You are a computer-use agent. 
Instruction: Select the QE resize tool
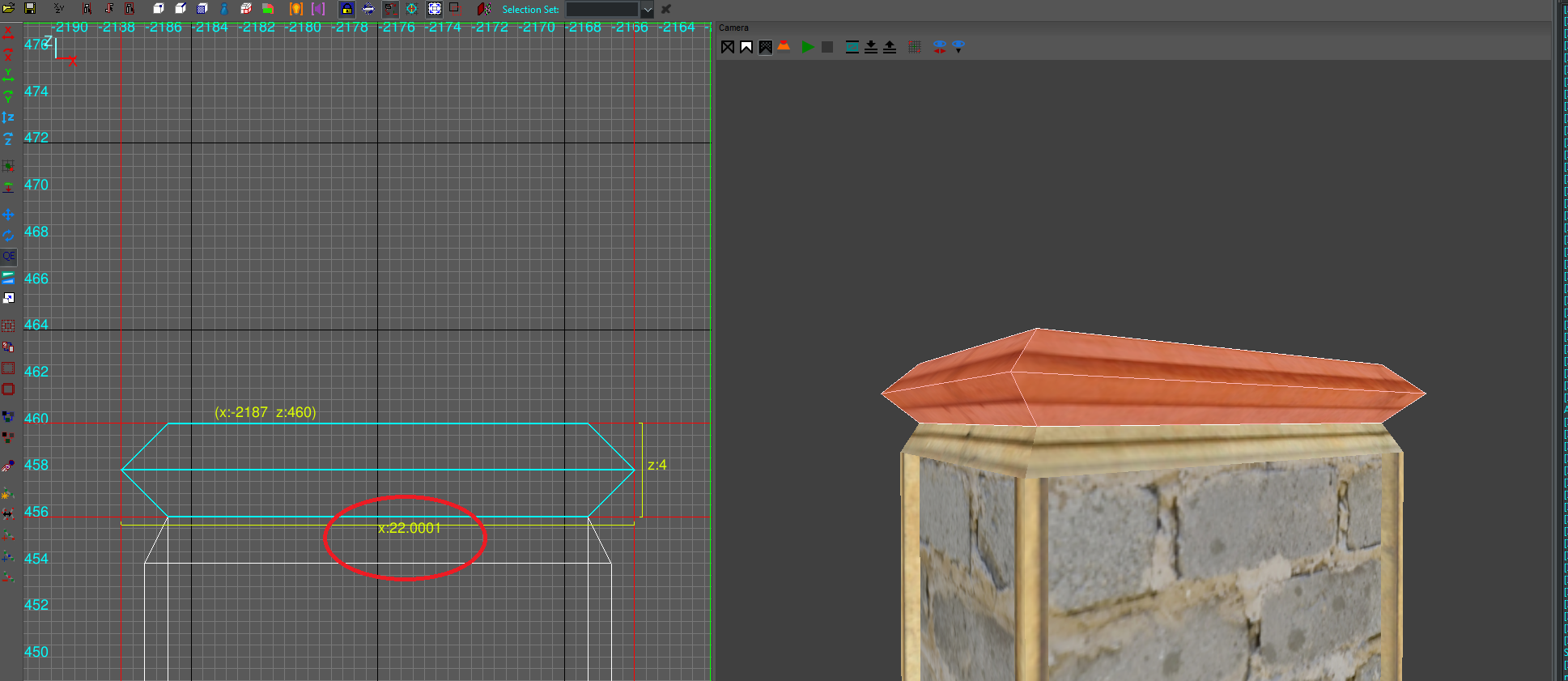click(x=9, y=257)
